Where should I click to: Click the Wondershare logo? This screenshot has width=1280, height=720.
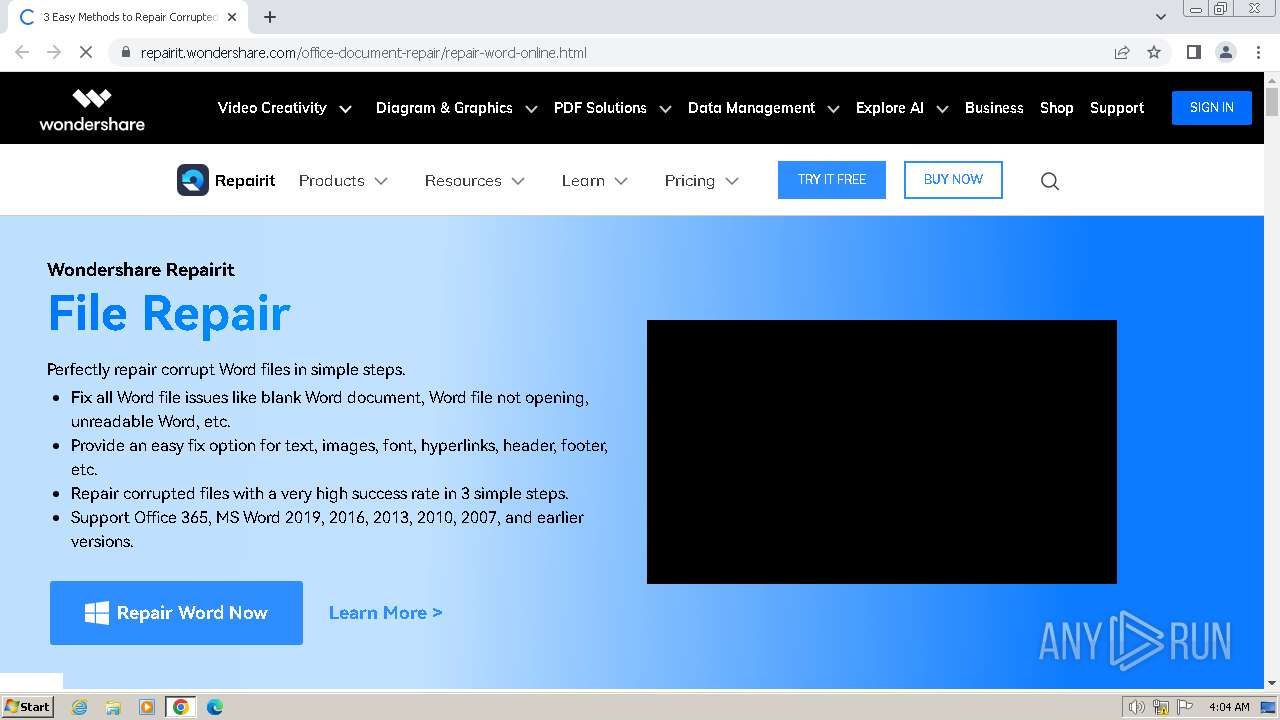(92, 109)
